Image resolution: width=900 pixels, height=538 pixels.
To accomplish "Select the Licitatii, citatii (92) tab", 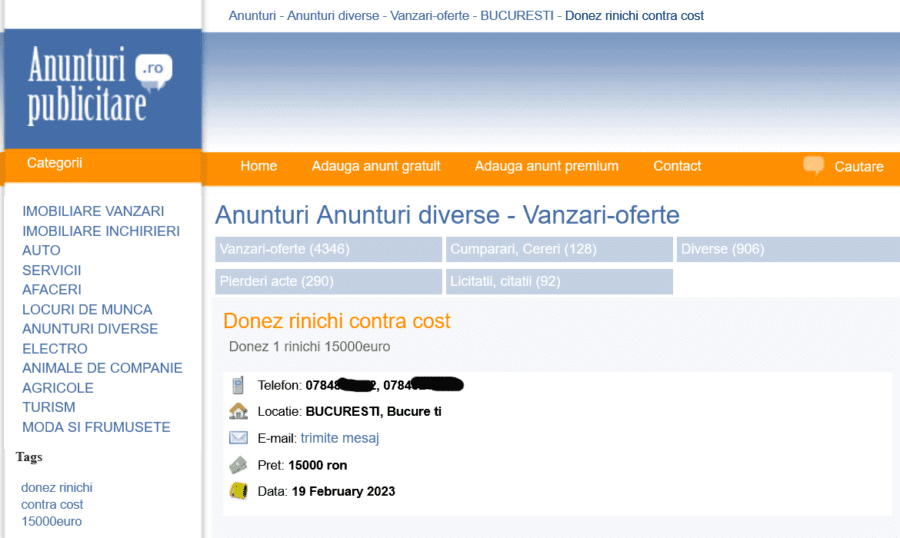I will 559,281.
